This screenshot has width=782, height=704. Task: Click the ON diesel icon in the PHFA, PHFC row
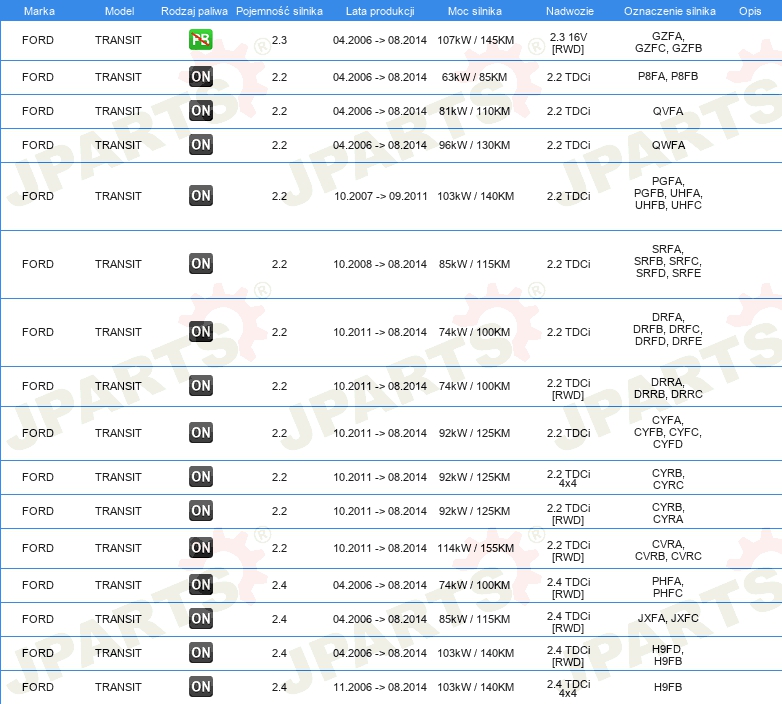pyautogui.click(x=201, y=584)
